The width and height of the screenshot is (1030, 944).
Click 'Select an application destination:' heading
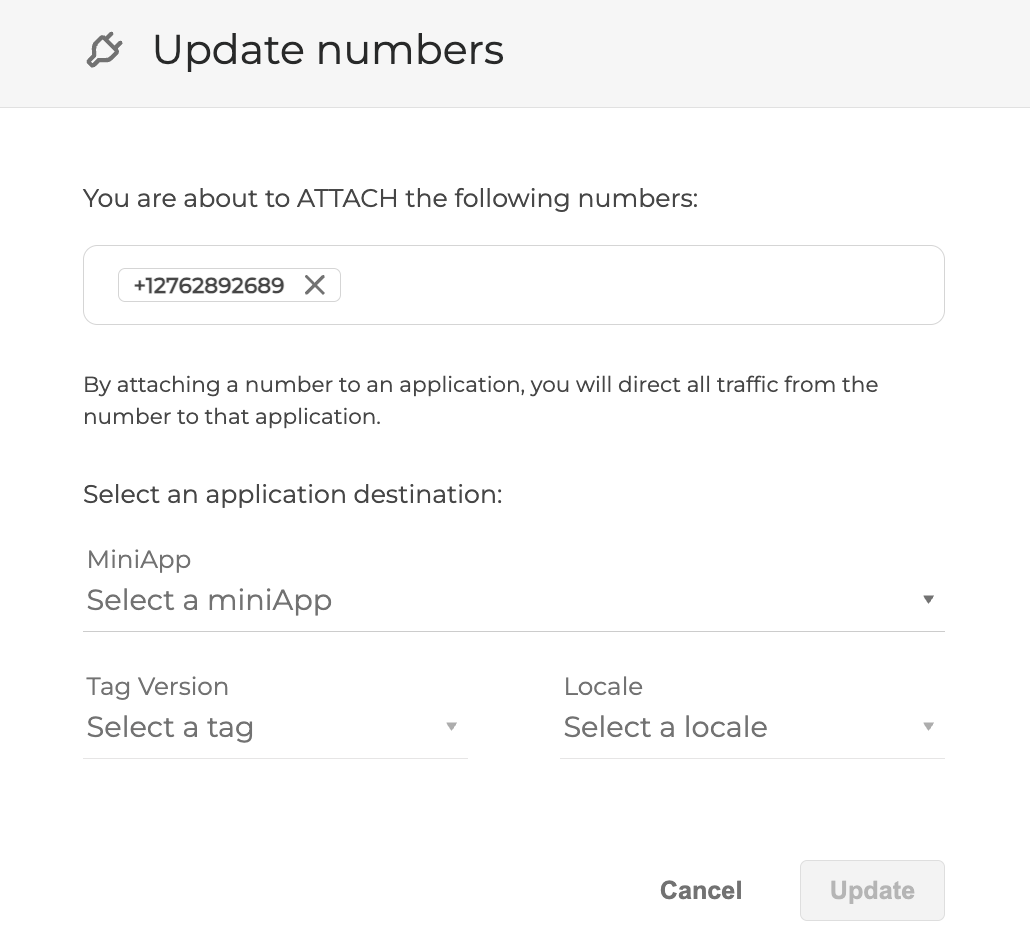tap(292, 494)
